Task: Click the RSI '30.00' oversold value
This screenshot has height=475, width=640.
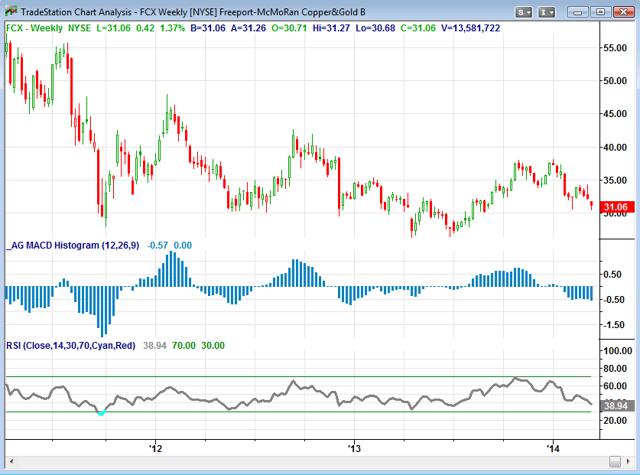Action: (x=213, y=346)
